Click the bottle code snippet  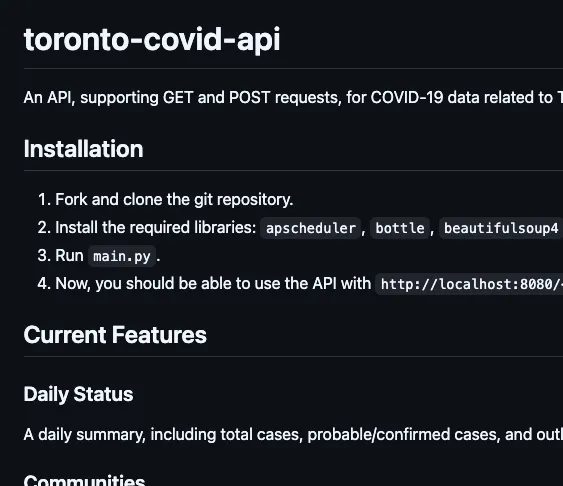400,228
